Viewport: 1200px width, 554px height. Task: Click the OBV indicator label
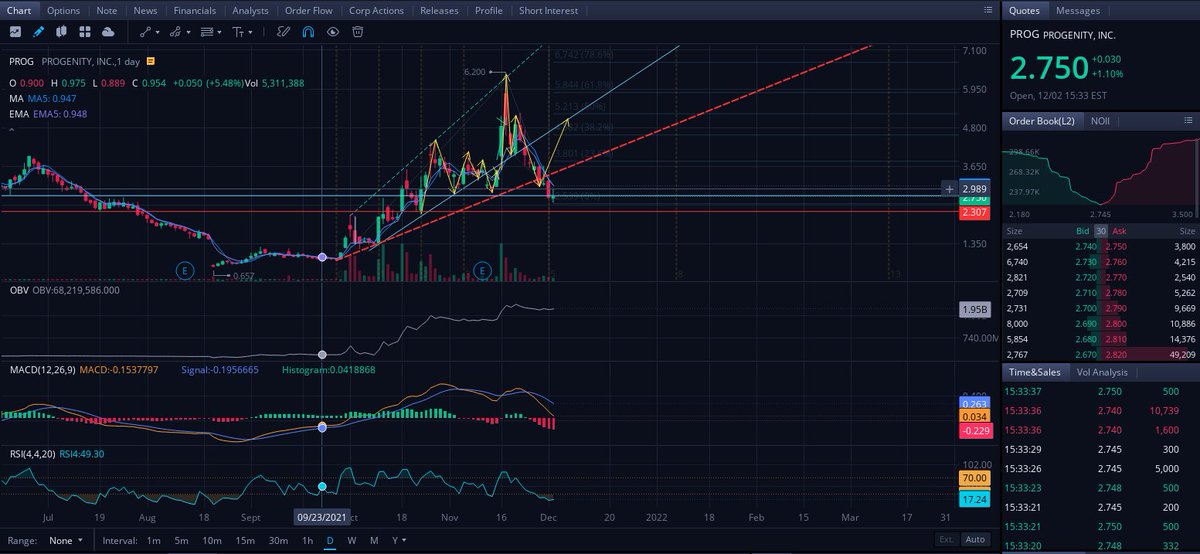[18, 290]
